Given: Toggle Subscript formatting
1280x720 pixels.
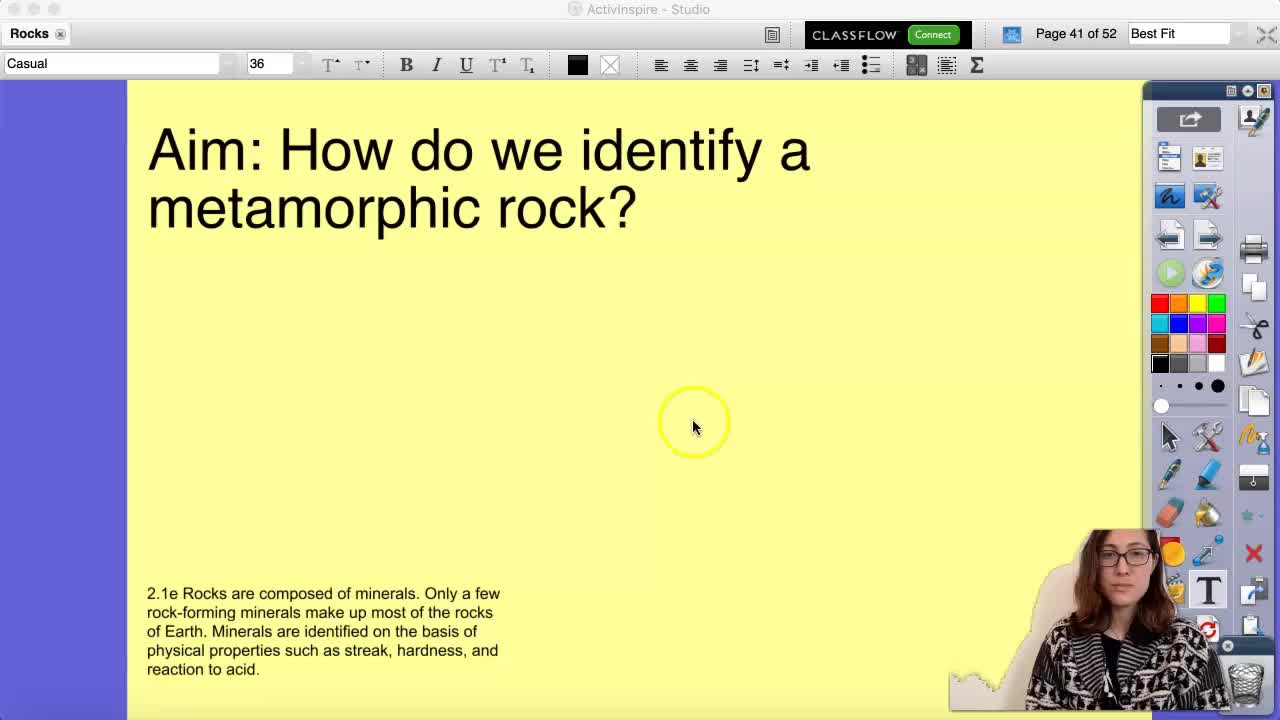Looking at the screenshot, I should pos(527,65).
